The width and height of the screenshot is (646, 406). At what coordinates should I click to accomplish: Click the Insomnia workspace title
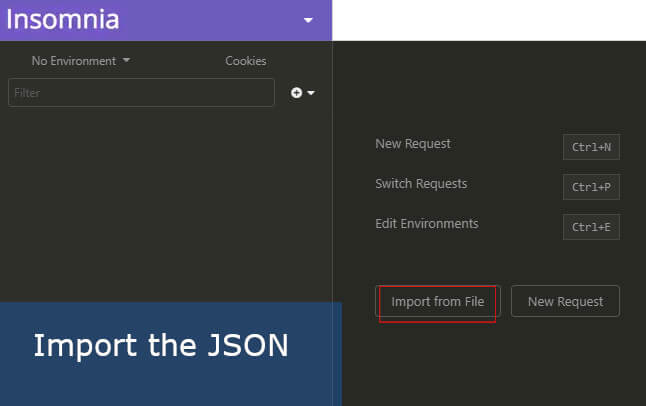63,19
